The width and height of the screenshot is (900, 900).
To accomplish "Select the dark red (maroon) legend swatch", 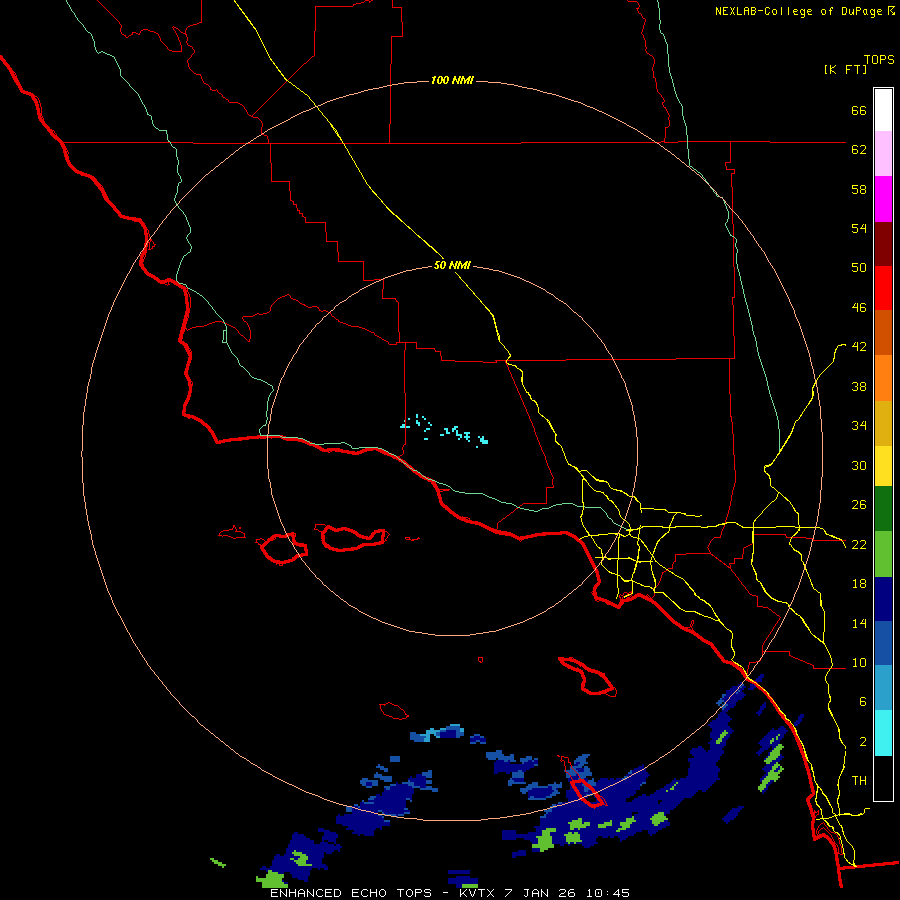I will [x=883, y=244].
